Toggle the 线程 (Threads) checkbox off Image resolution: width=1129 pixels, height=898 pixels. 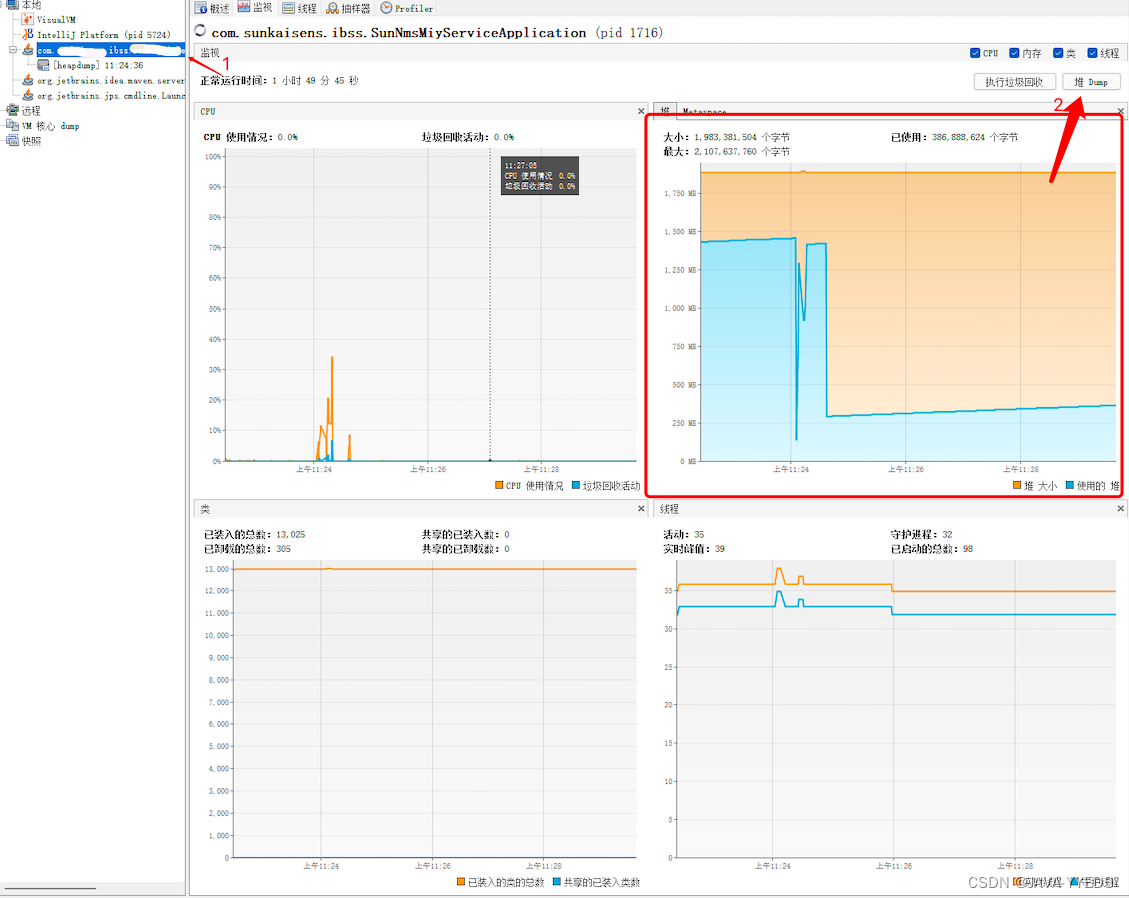click(x=1091, y=53)
